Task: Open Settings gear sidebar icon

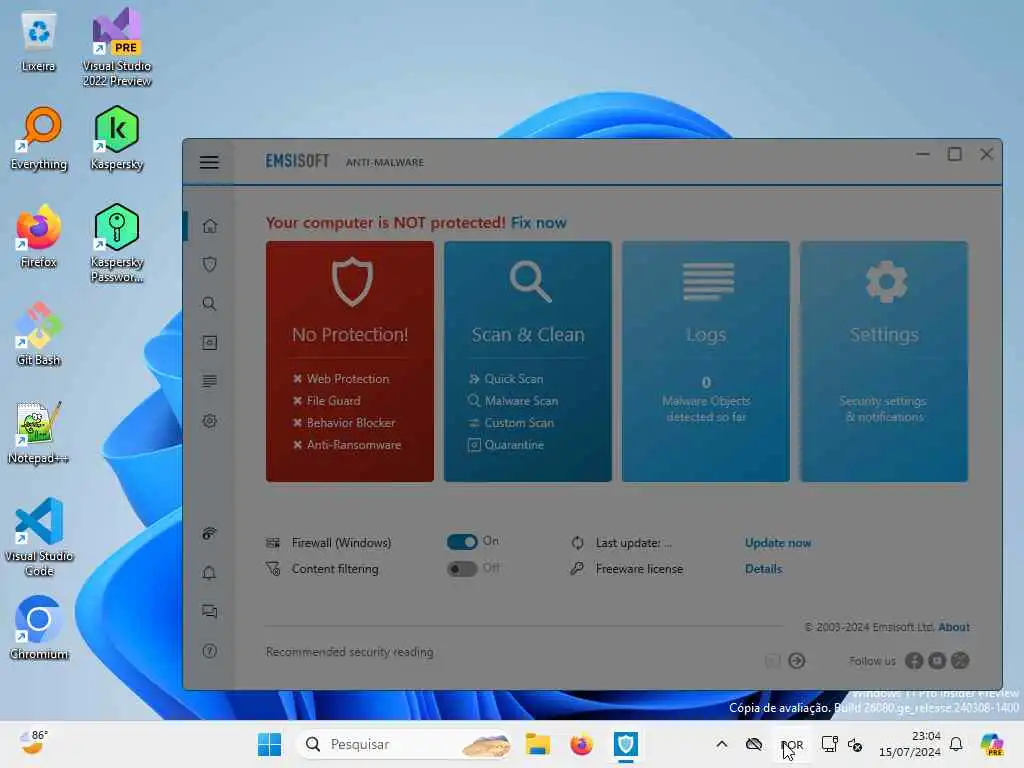Action: point(210,421)
